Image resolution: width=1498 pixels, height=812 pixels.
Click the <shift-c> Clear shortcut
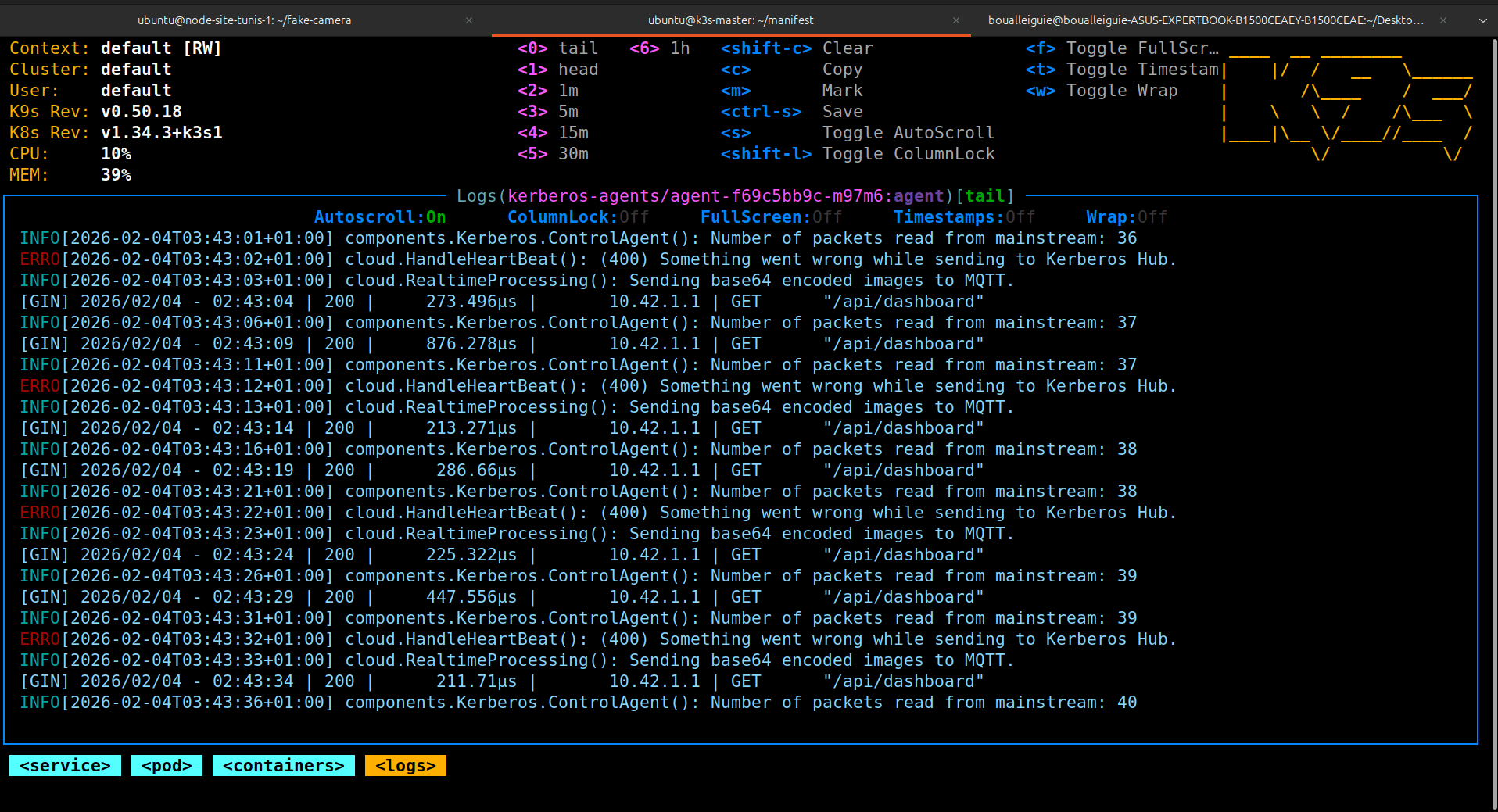(x=797, y=48)
